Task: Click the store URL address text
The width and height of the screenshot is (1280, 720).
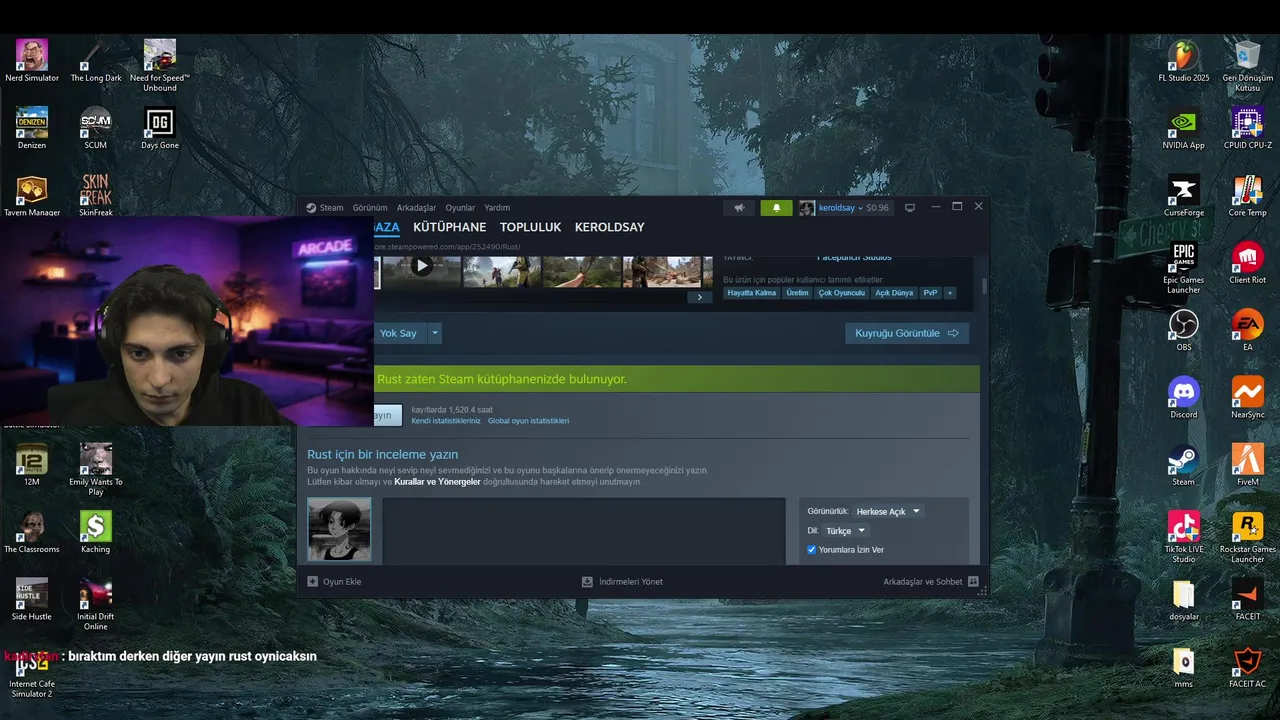Action: click(x=447, y=247)
